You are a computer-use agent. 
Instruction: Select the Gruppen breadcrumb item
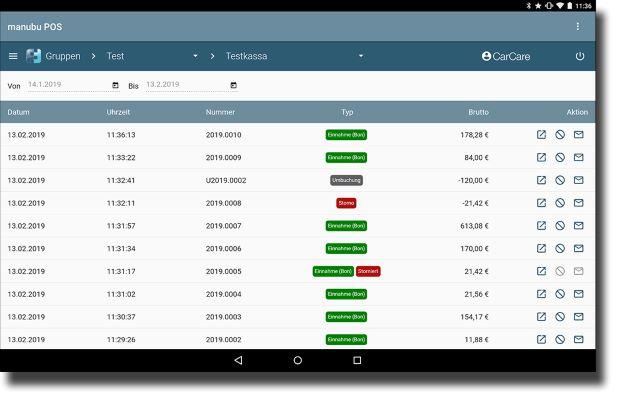[x=63, y=56]
